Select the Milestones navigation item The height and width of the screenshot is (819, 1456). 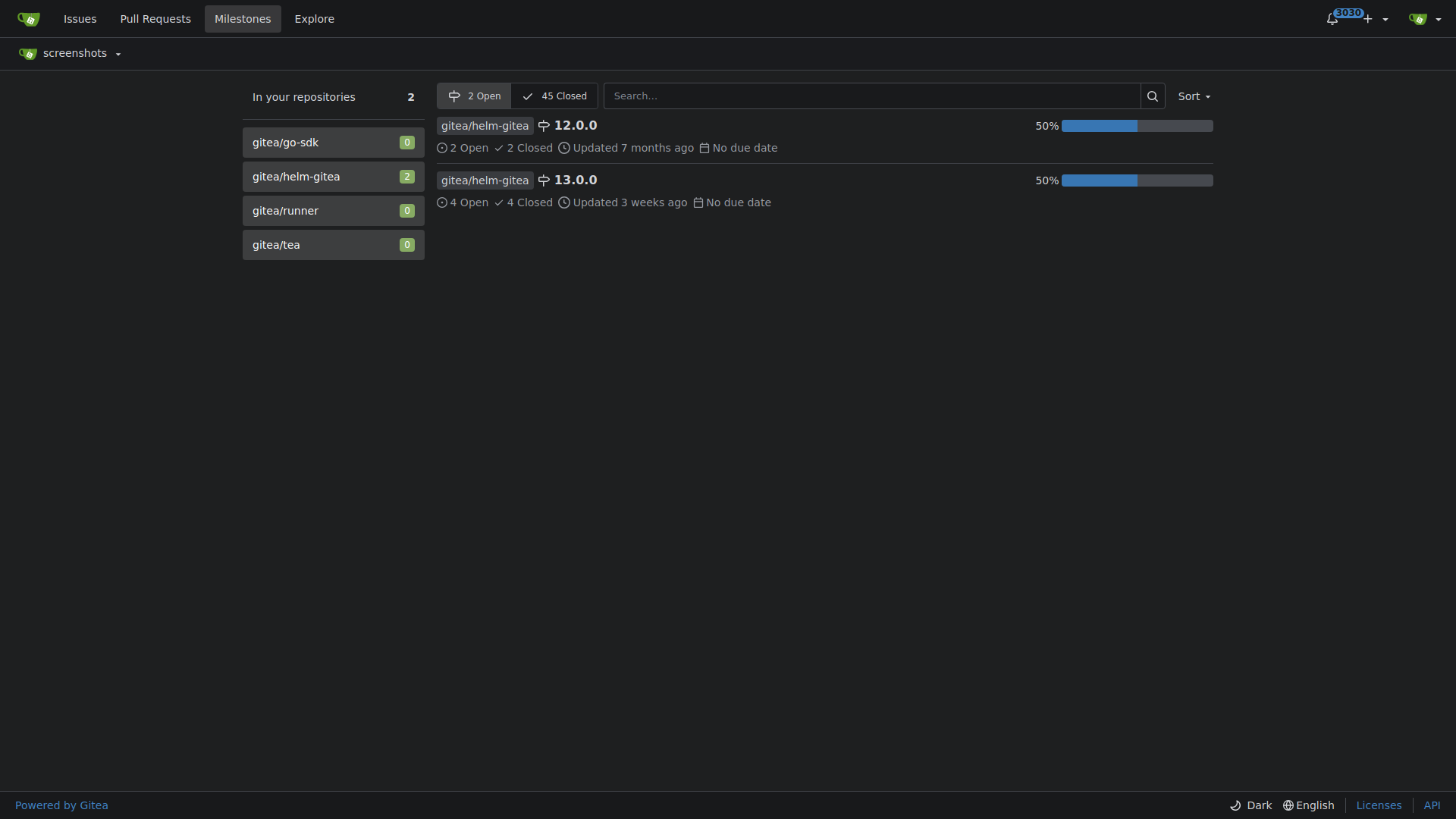tap(243, 19)
